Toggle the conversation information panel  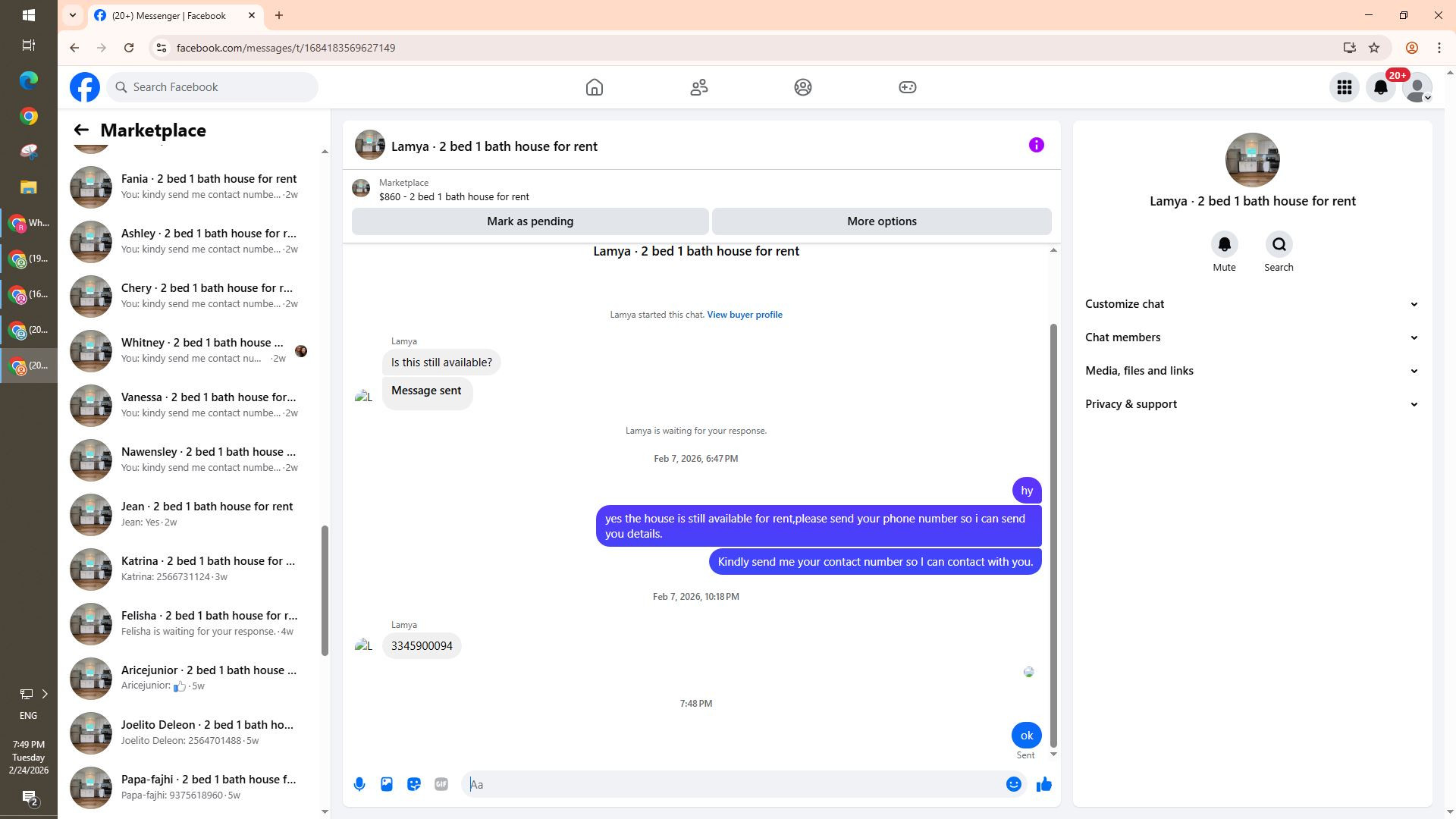pos(1036,145)
